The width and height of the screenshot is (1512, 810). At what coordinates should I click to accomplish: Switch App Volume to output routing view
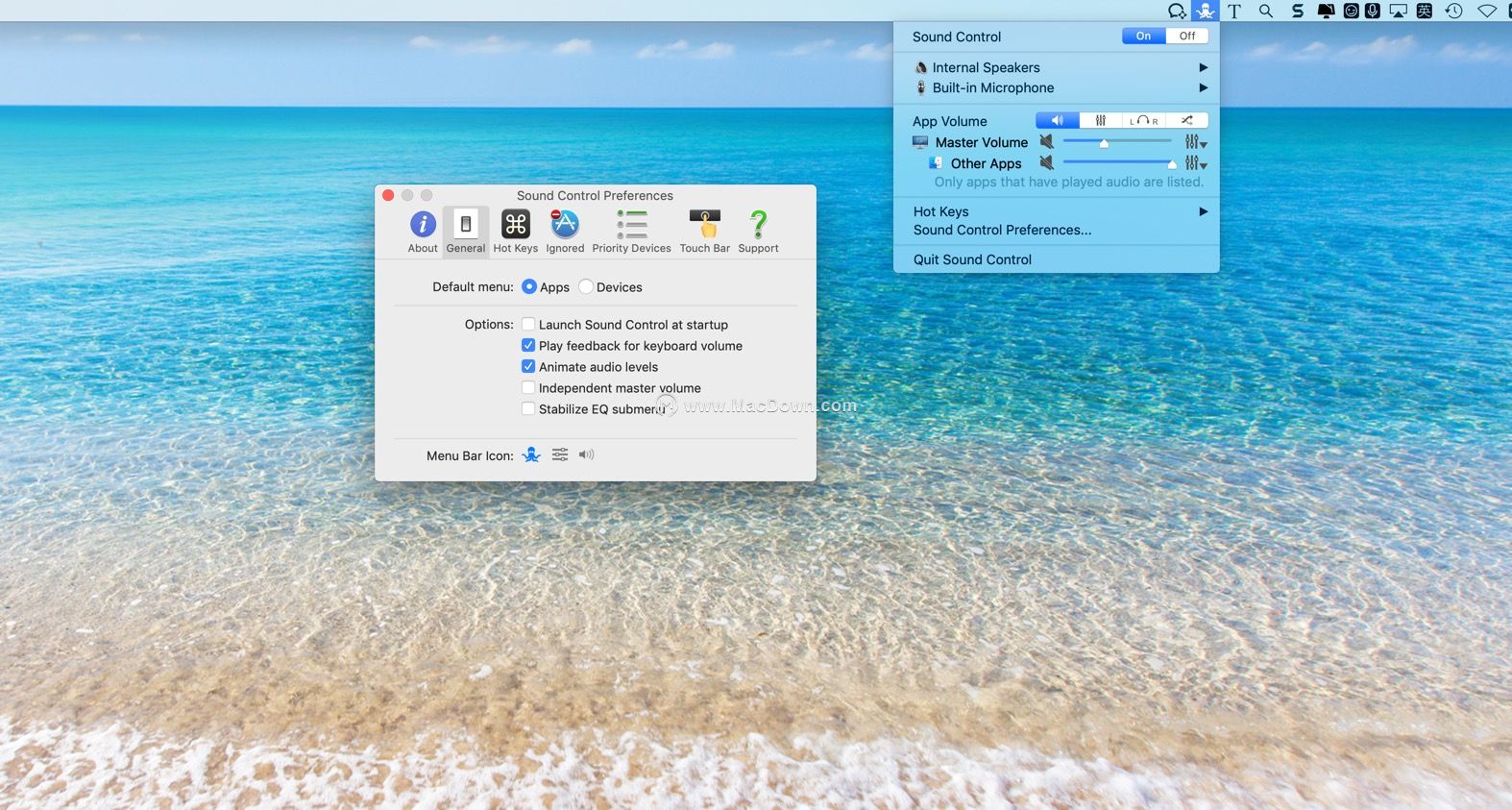tap(1187, 120)
